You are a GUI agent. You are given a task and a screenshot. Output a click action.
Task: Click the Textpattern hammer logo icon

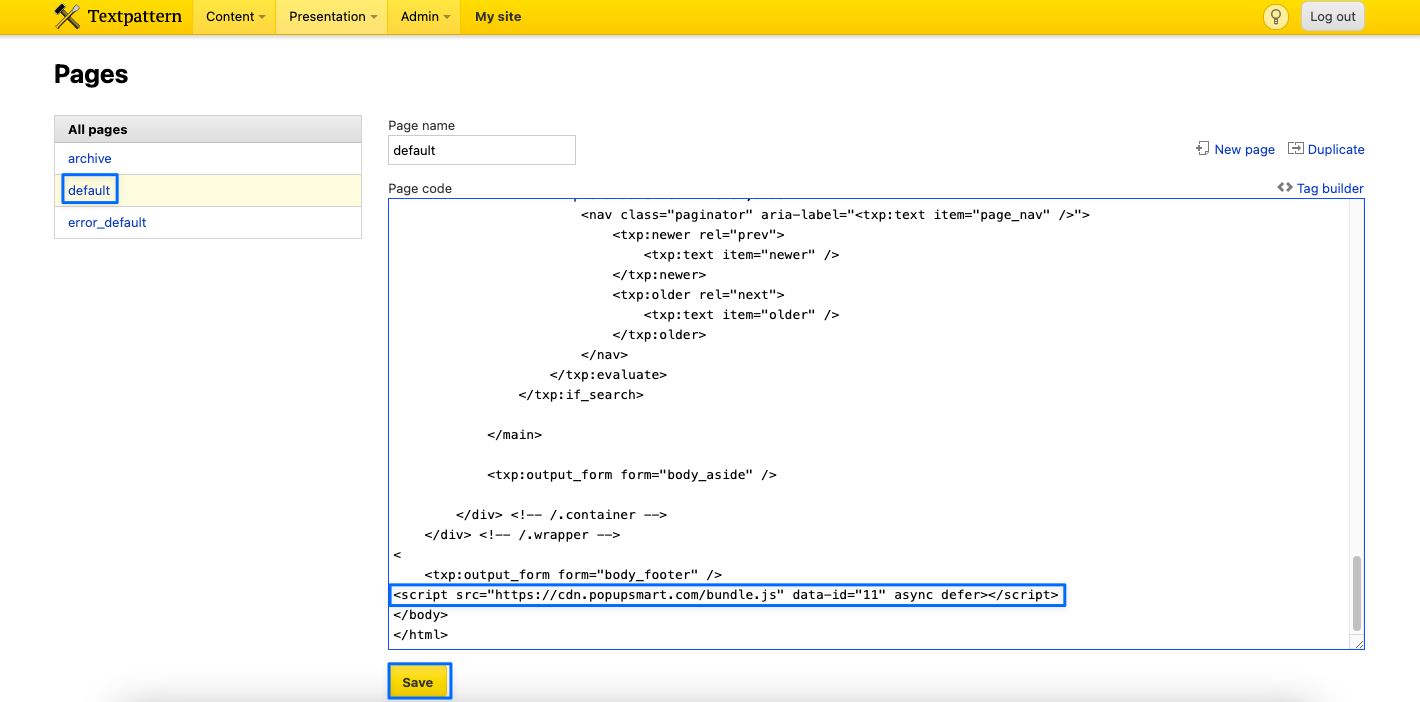[67, 16]
